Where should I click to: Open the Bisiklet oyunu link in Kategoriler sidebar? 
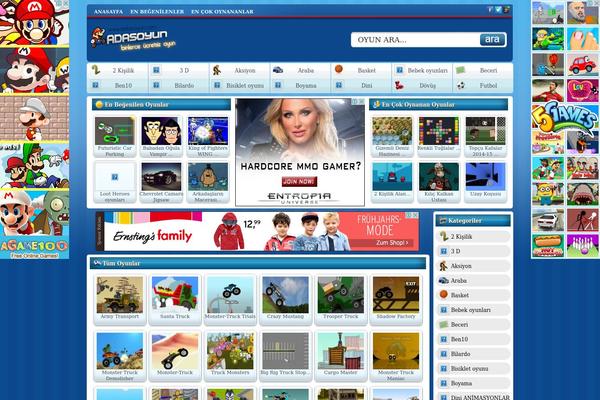click(470, 369)
